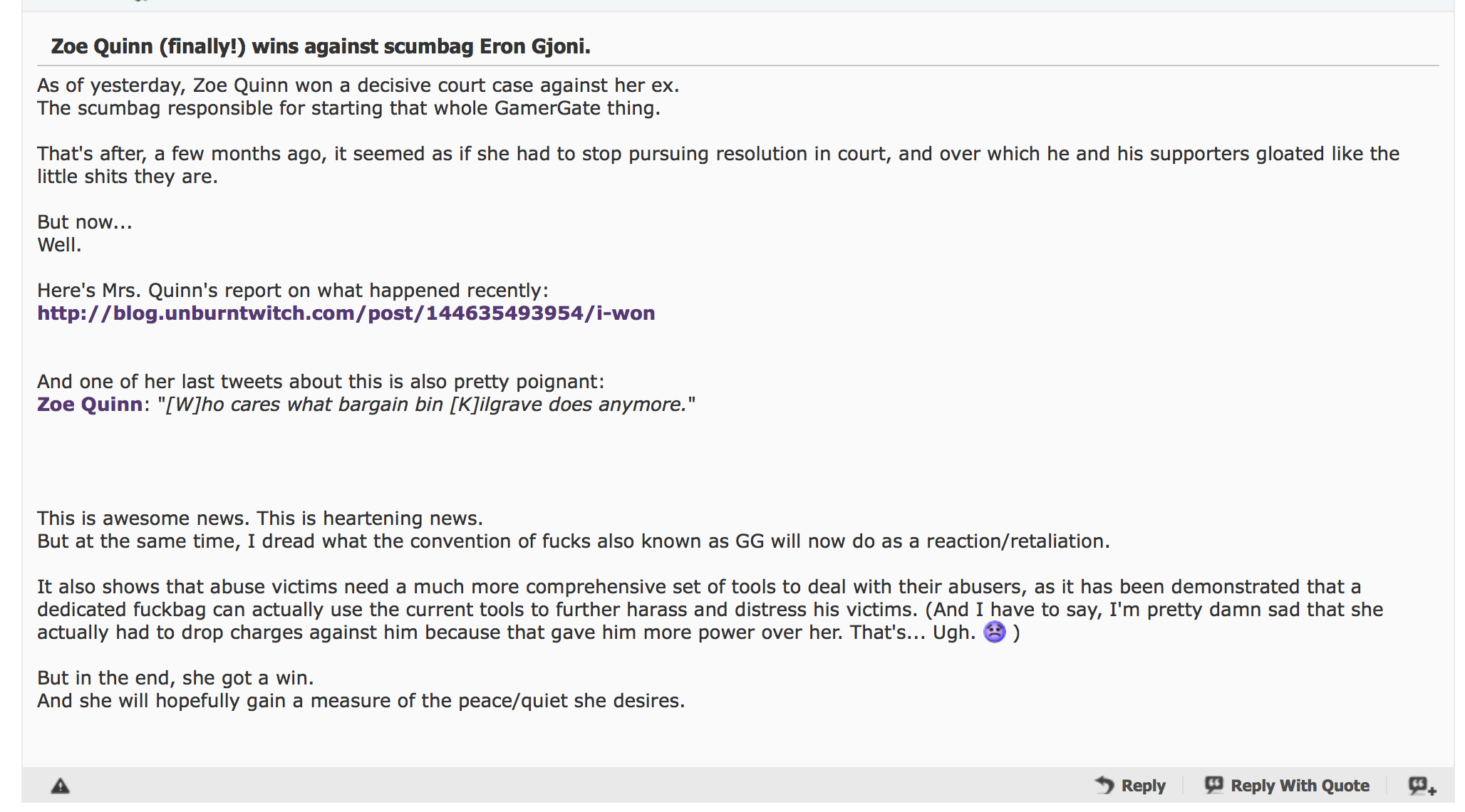The image size is (1465, 812).
Task: Click the "But now..." line
Action: (x=85, y=222)
